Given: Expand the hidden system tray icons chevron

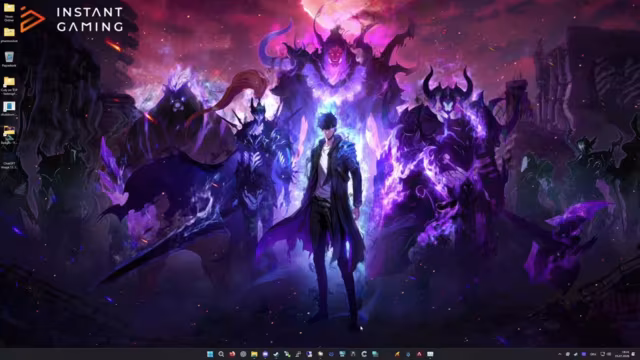Looking at the screenshot, I should click(x=560, y=354).
